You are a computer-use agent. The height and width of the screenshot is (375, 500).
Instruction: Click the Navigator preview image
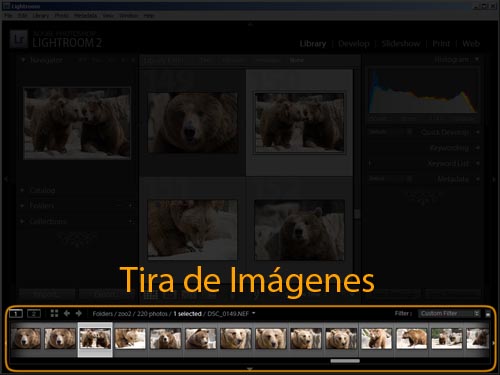(x=77, y=123)
